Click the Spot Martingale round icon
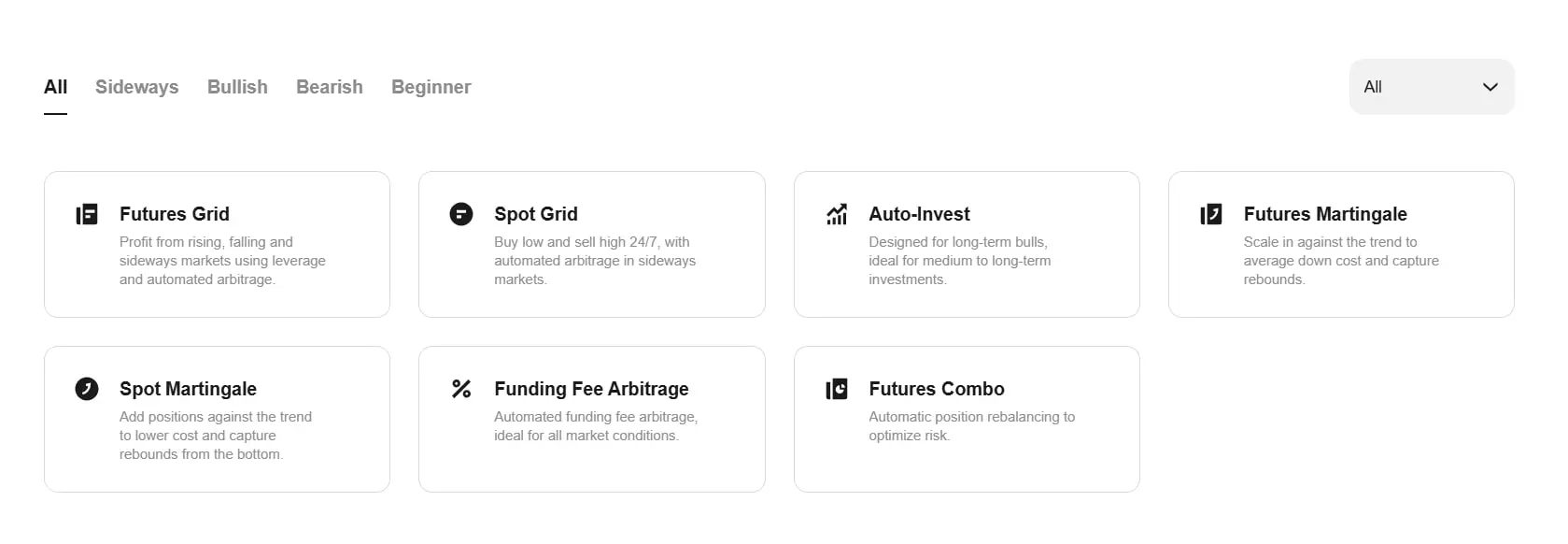The height and width of the screenshot is (544, 1568). click(87, 389)
